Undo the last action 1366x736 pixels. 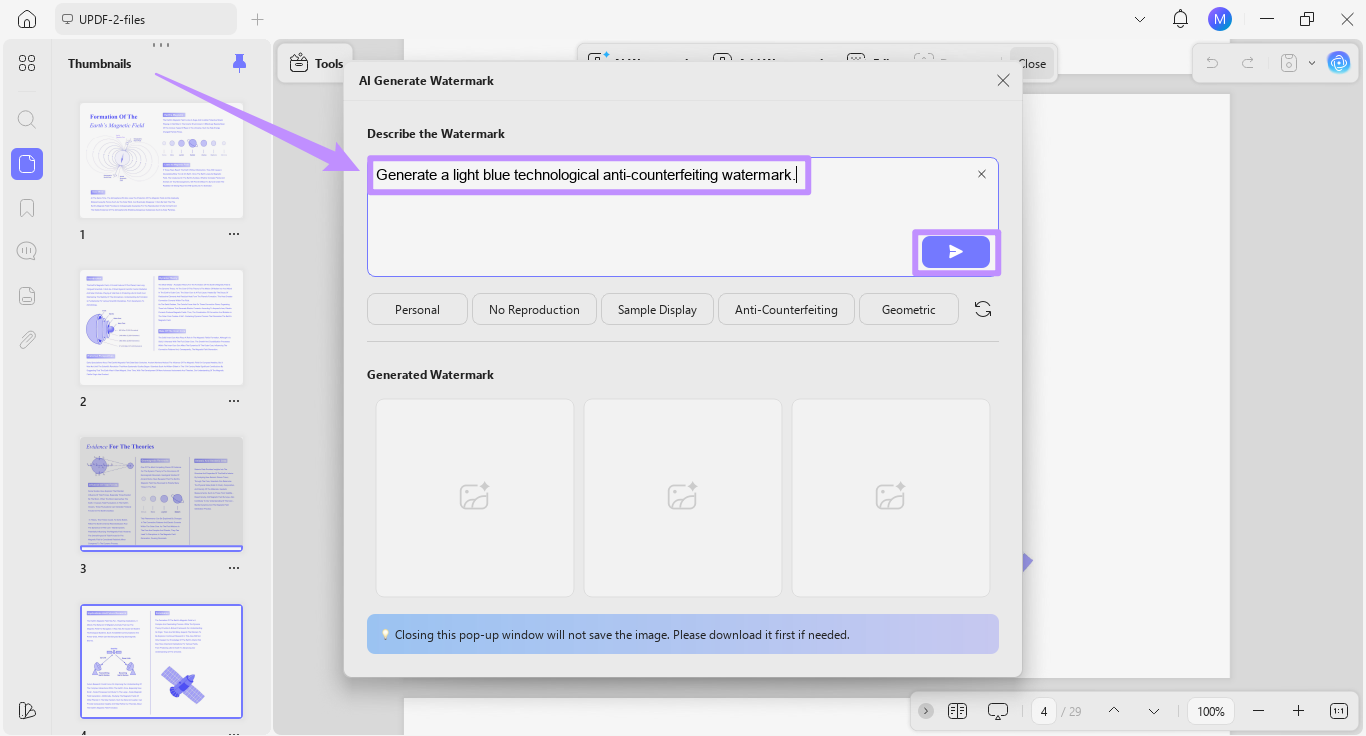pos(1212,63)
